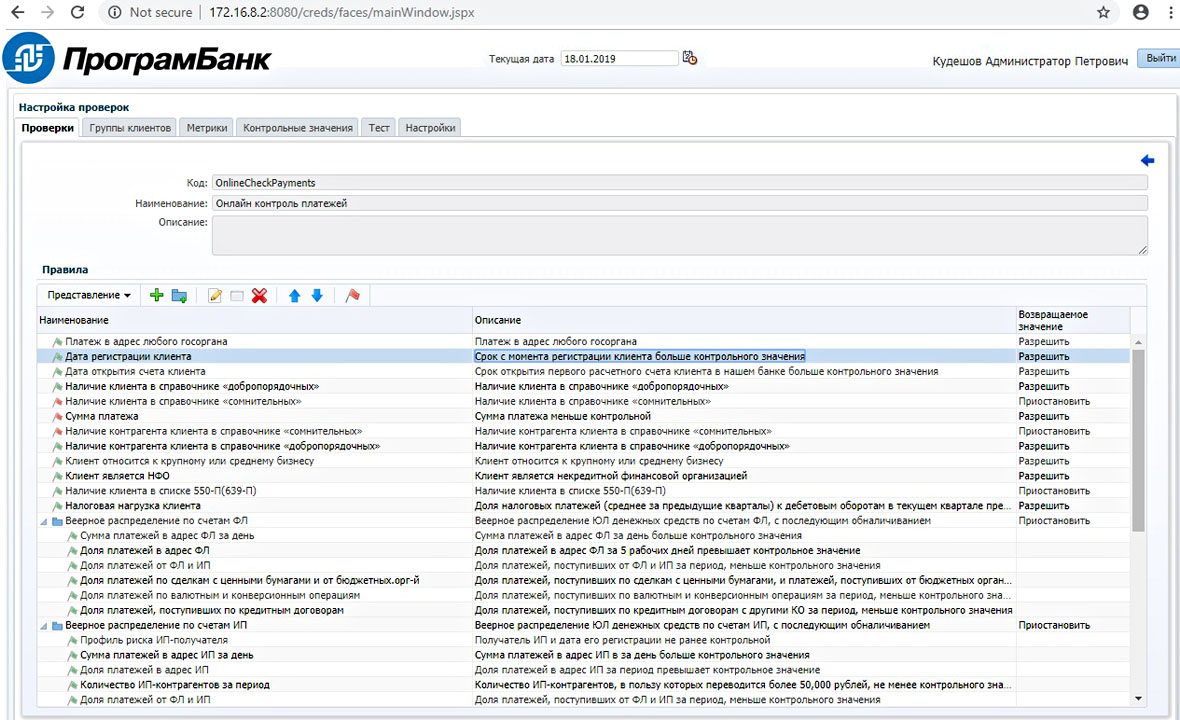This screenshot has height=720, width=1180.
Task: Open the calendar picker next to current date
Action: [x=689, y=58]
